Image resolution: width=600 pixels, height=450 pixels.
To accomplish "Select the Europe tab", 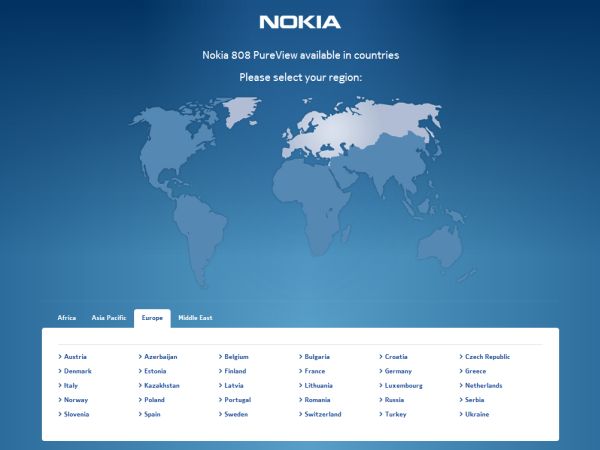I will coord(152,318).
